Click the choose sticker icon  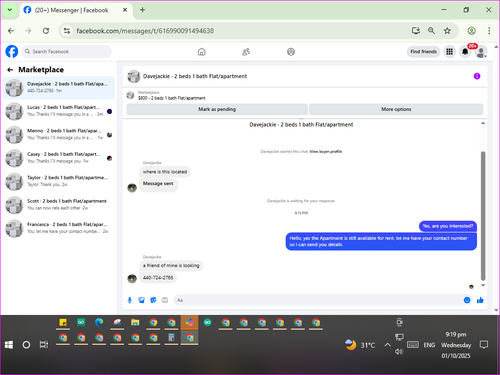coord(153,300)
